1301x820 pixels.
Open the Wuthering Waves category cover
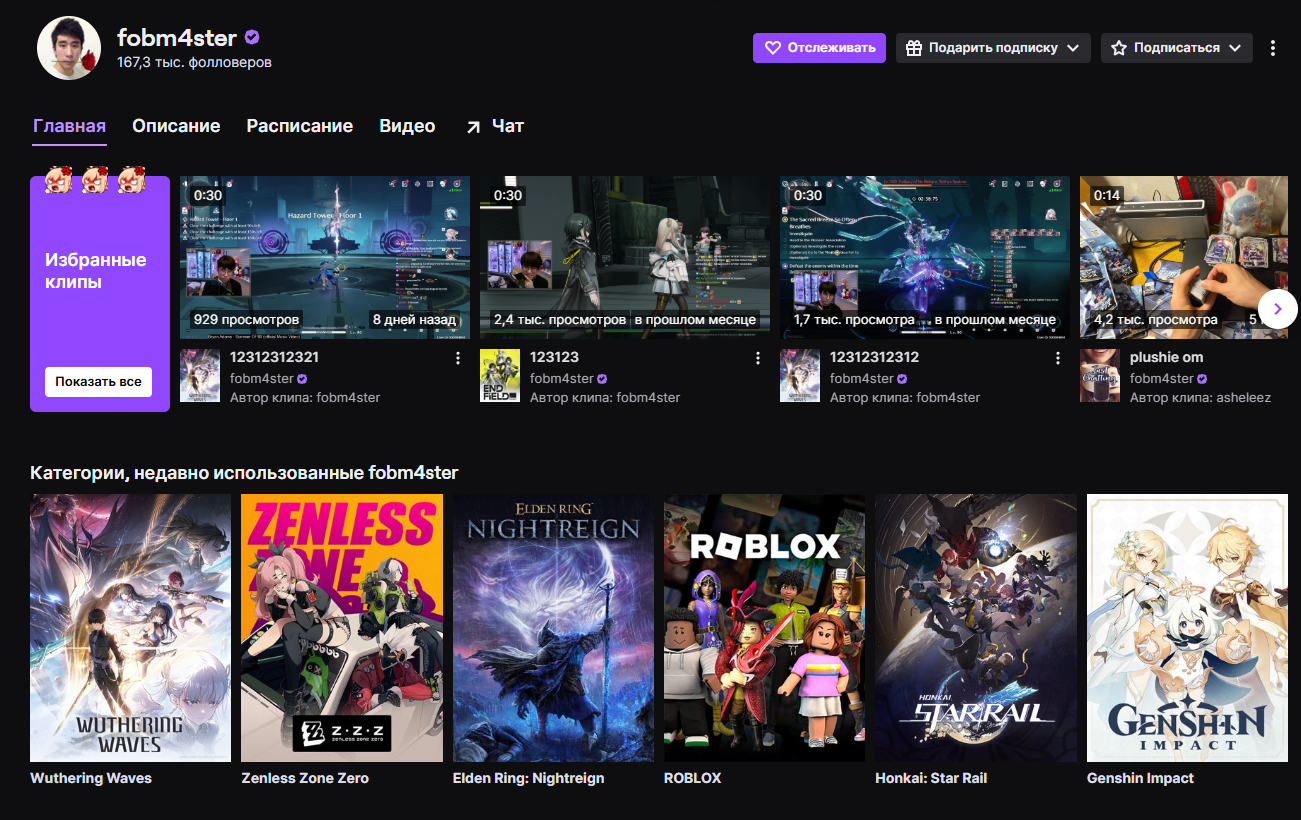130,628
